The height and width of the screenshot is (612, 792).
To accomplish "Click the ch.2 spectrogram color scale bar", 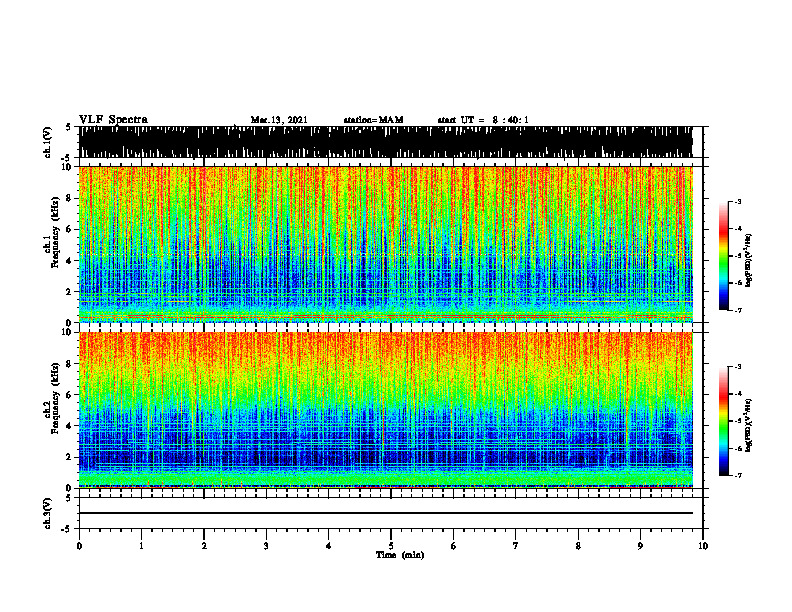I will point(724,421).
